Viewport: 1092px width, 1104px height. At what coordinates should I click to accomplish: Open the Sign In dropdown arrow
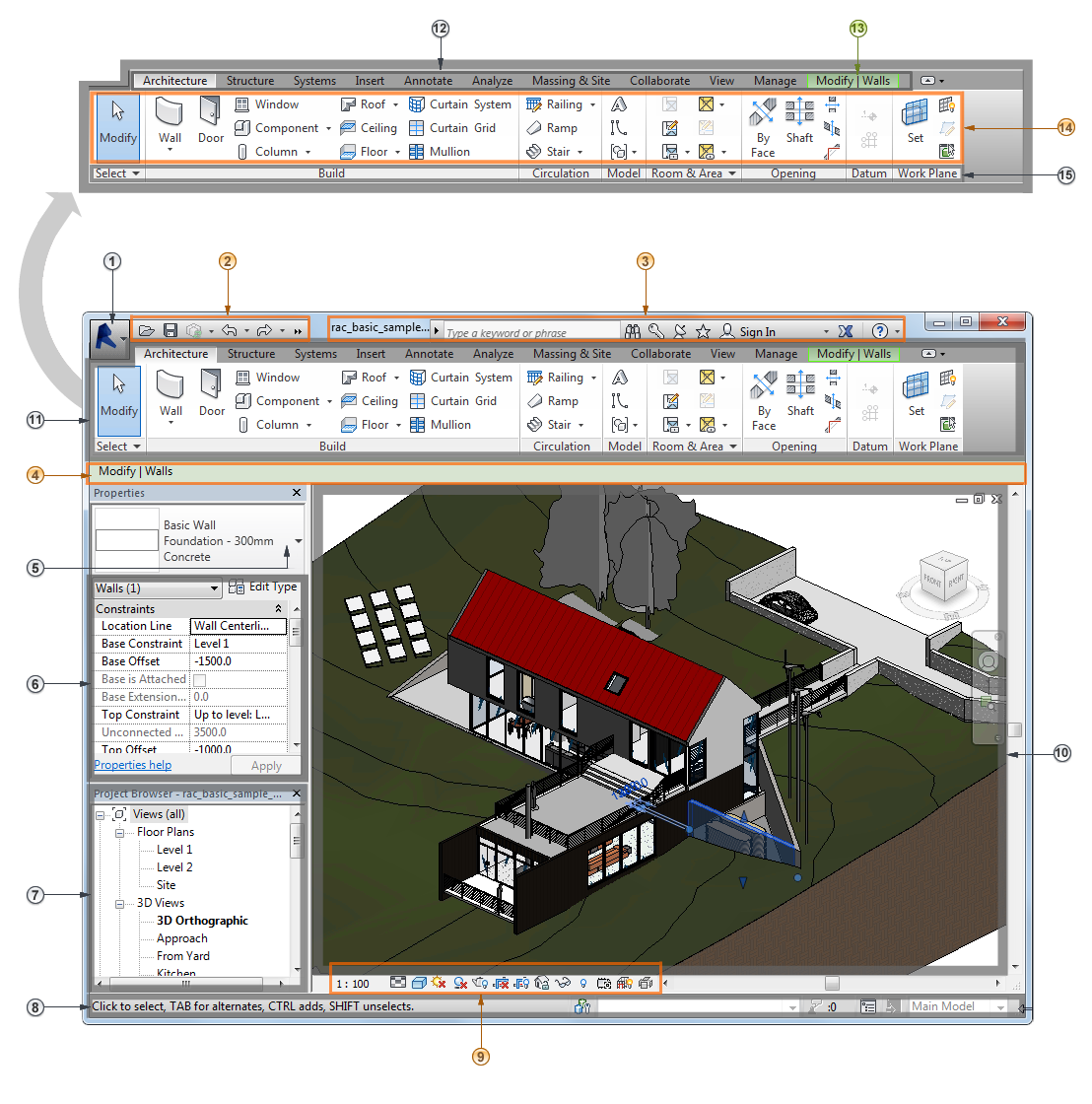click(827, 331)
